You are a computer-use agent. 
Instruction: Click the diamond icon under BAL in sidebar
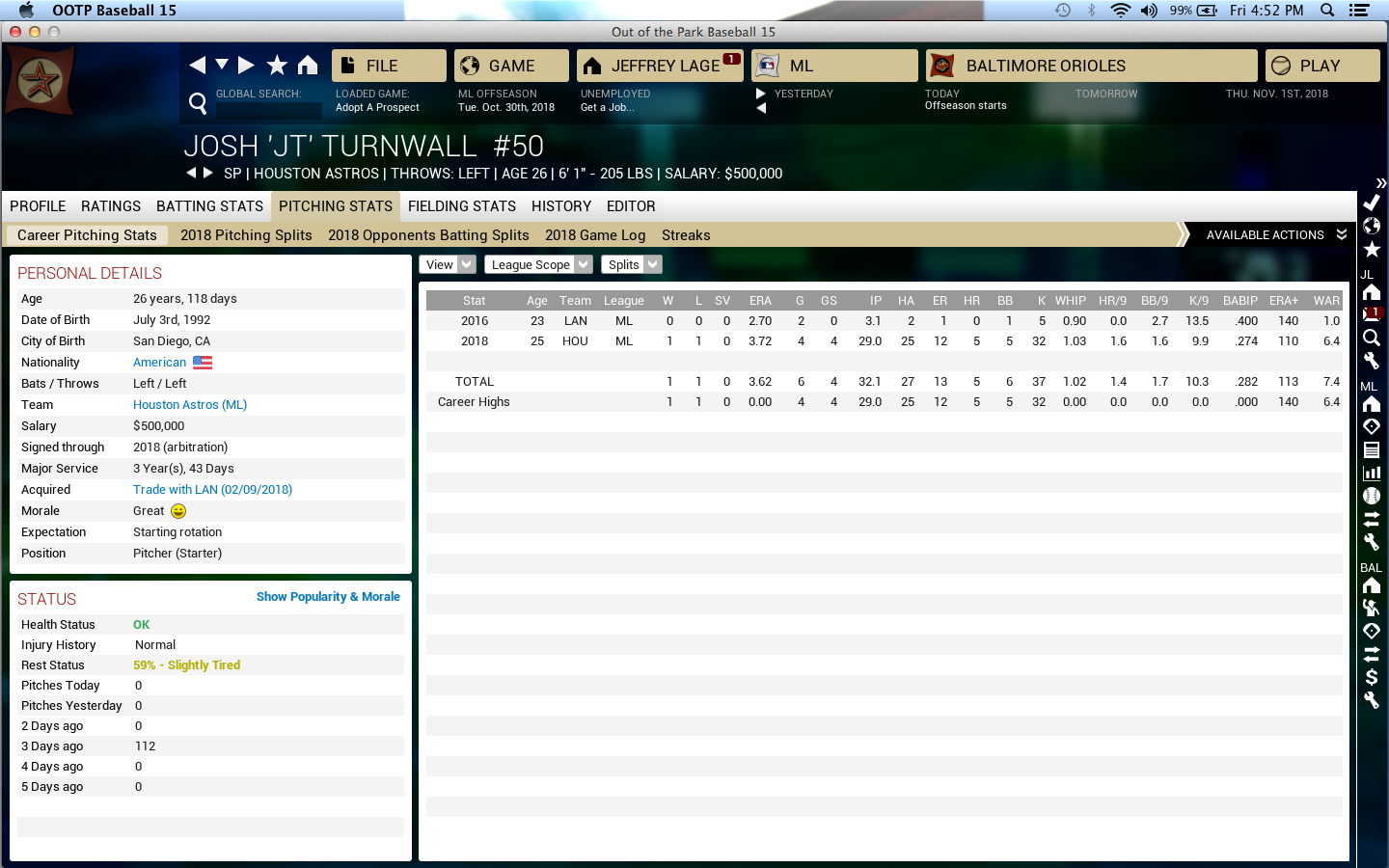click(1372, 631)
